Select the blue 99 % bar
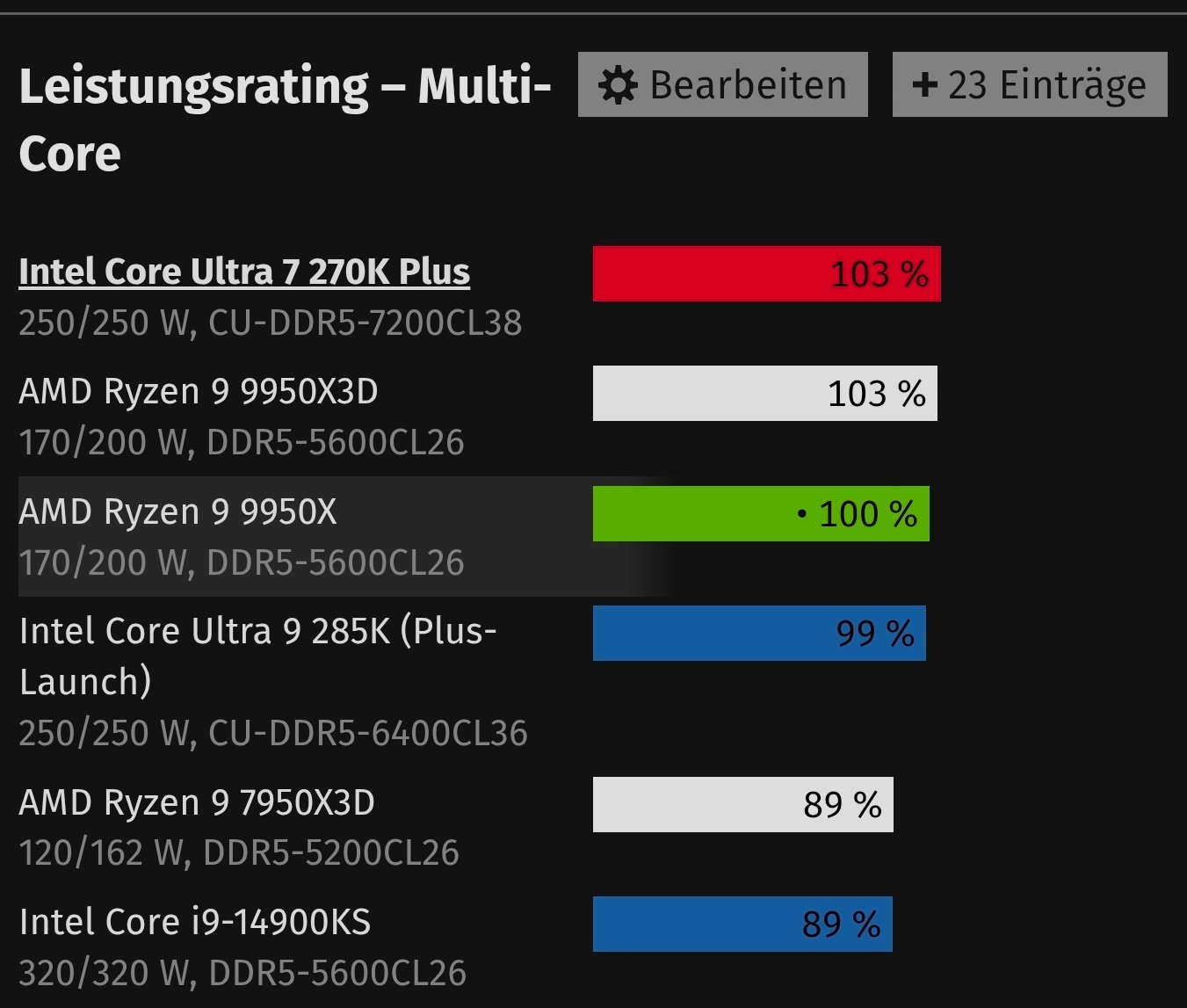 pos(759,633)
